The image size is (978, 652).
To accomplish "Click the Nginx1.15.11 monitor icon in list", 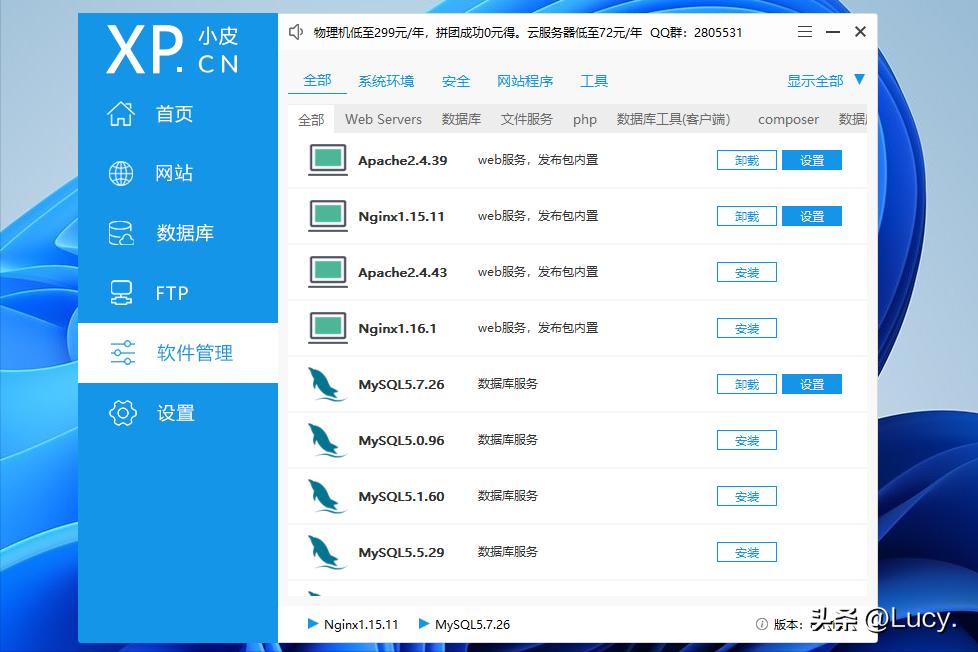I will pyautogui.click(x=328, y=216).
